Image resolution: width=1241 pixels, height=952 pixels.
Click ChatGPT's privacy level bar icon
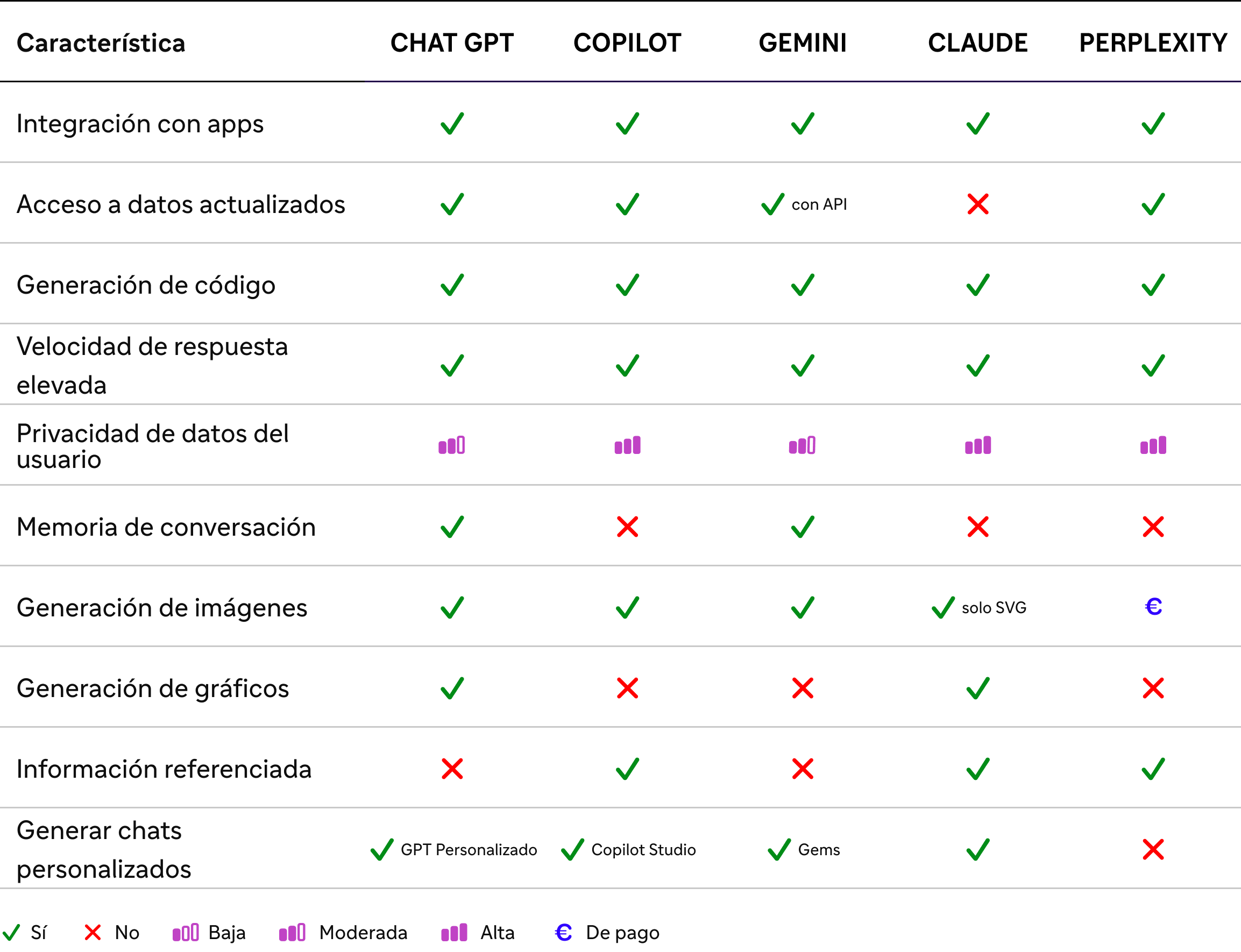click(452, 445)
